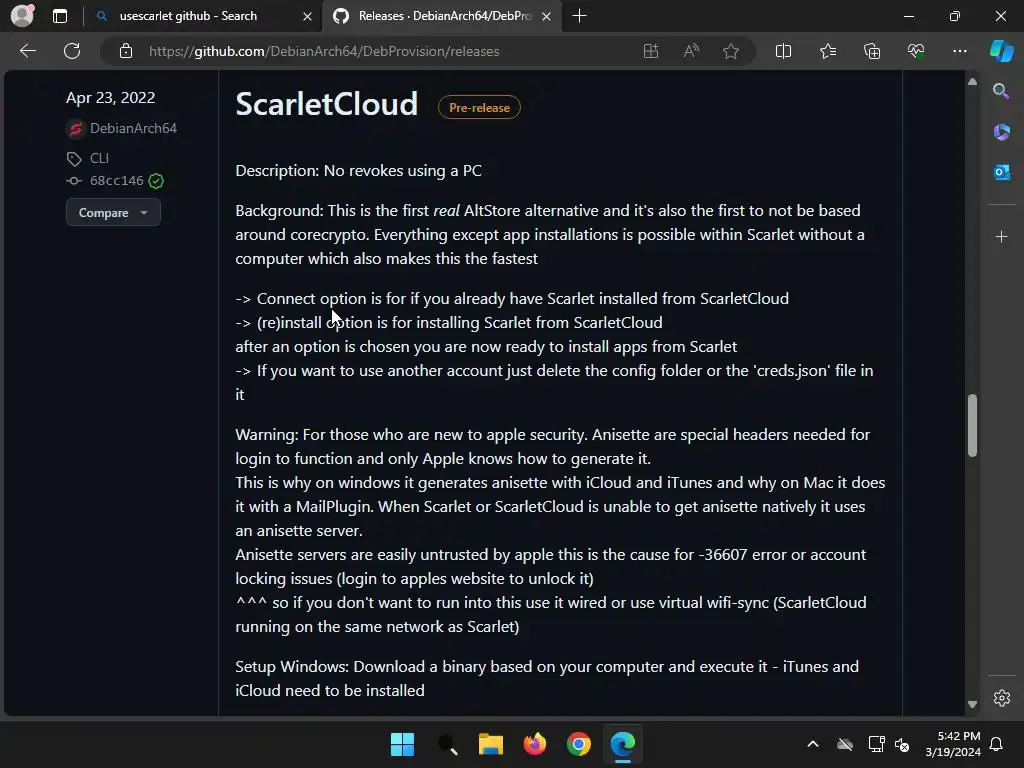
Task: Open the Windows Start menu
Action: [x=402, y=744]
